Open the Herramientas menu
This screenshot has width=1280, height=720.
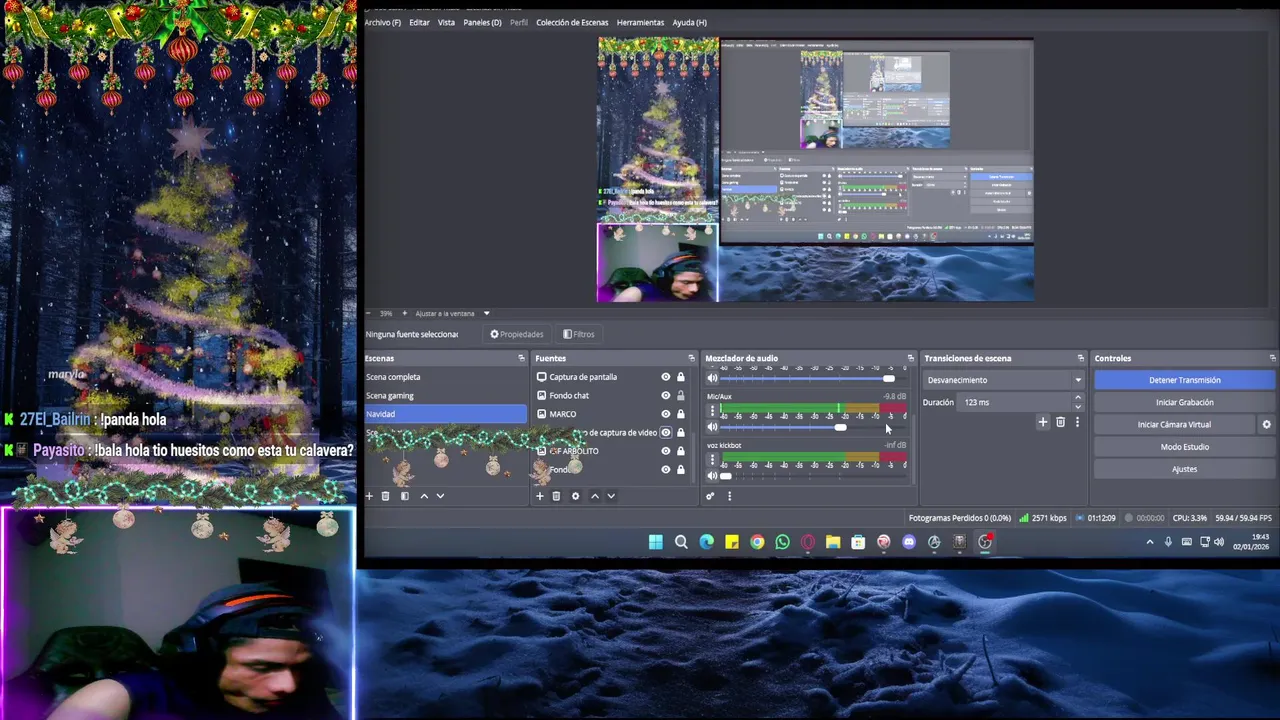coord(640,22)
